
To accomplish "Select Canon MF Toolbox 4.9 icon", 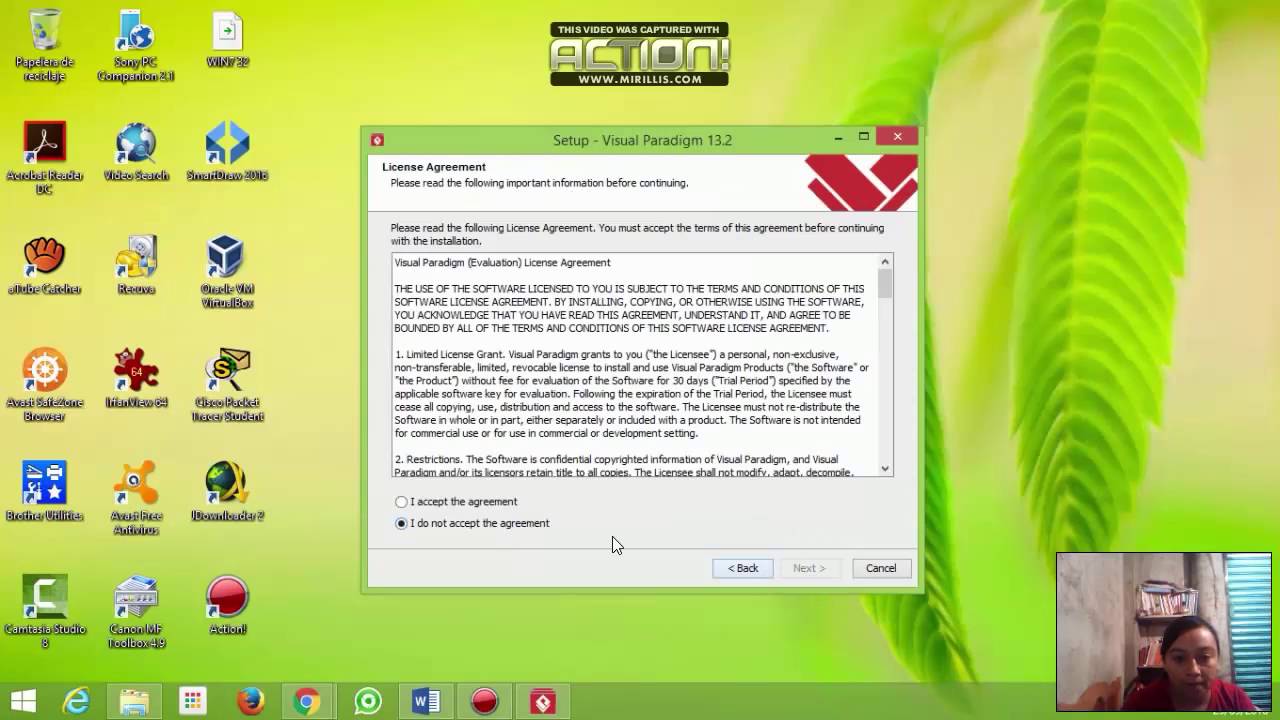I will click(x=136, y=612).
